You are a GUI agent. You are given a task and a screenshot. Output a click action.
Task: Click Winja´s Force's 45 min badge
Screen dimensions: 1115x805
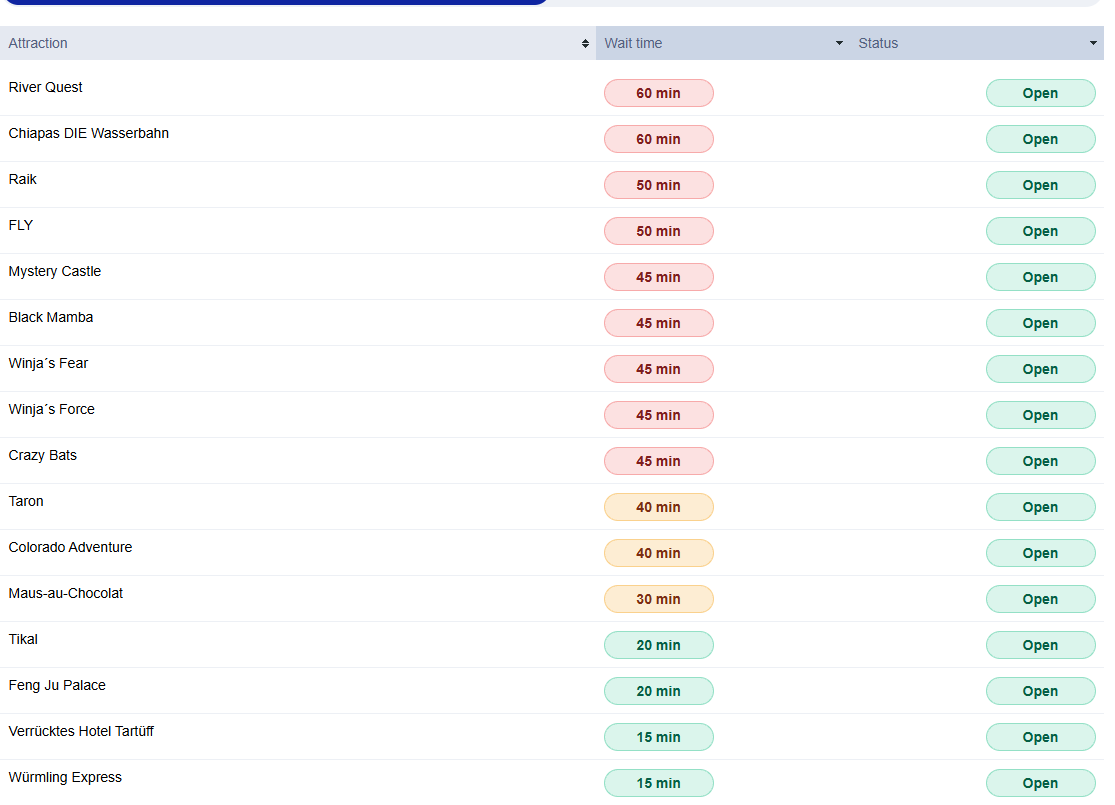coord(658,415)
